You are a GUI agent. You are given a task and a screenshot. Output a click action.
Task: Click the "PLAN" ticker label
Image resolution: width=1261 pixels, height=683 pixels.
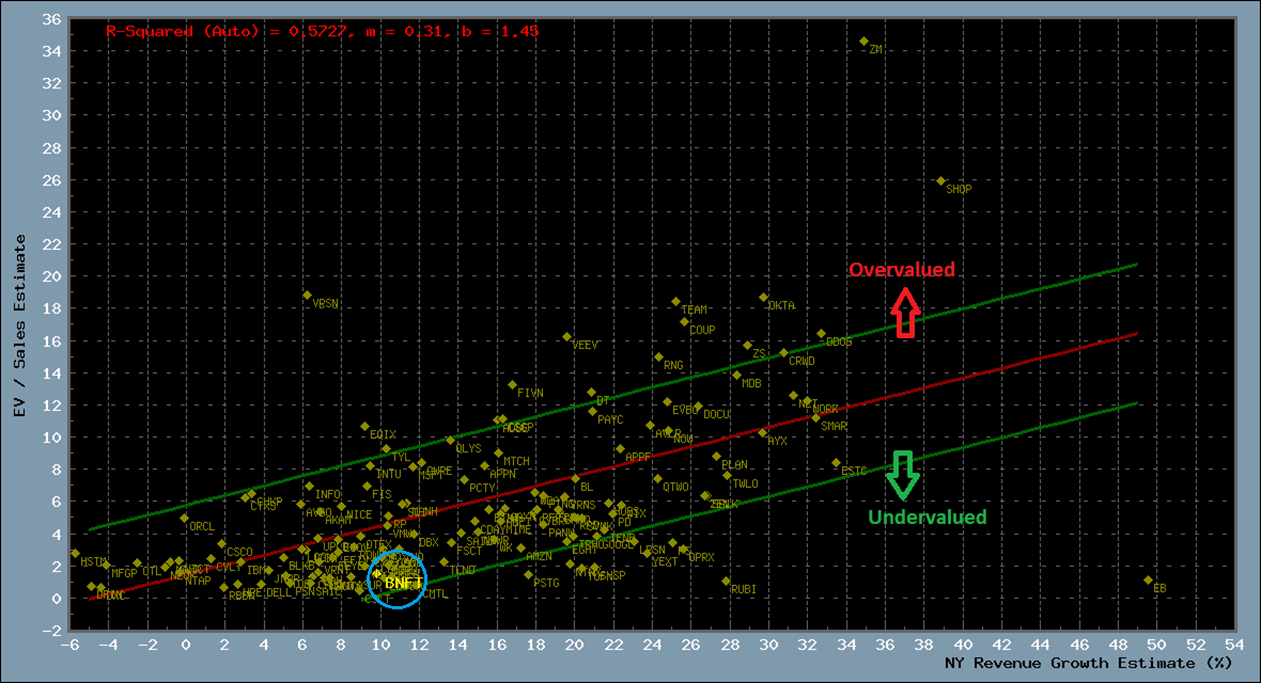pyautogui.click(x=735, y=466)
